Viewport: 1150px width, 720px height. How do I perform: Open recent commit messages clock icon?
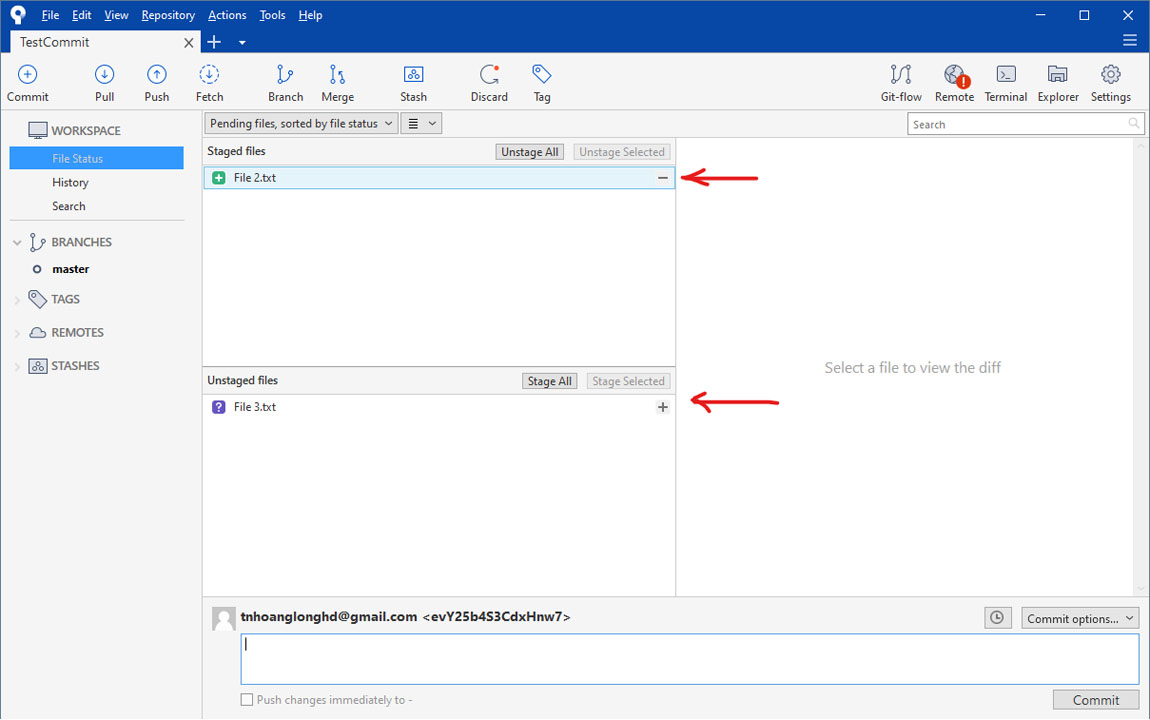pyautogui.click(x=997, y=618)
